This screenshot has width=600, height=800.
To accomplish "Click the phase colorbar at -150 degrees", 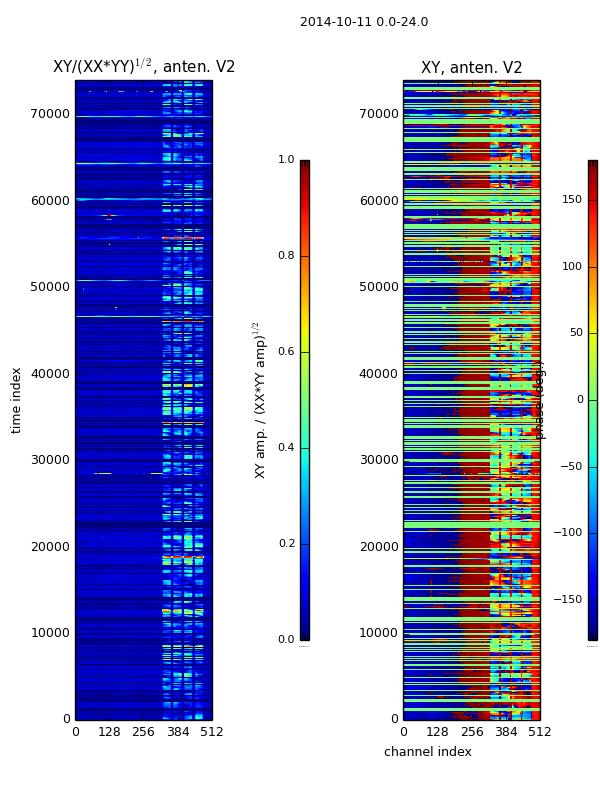I will point(593,599).
